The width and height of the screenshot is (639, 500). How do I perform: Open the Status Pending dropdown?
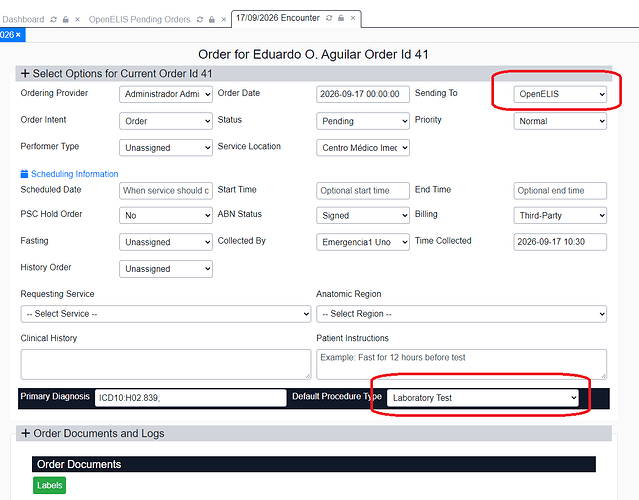pyautogui.click(x=363, y=121)
